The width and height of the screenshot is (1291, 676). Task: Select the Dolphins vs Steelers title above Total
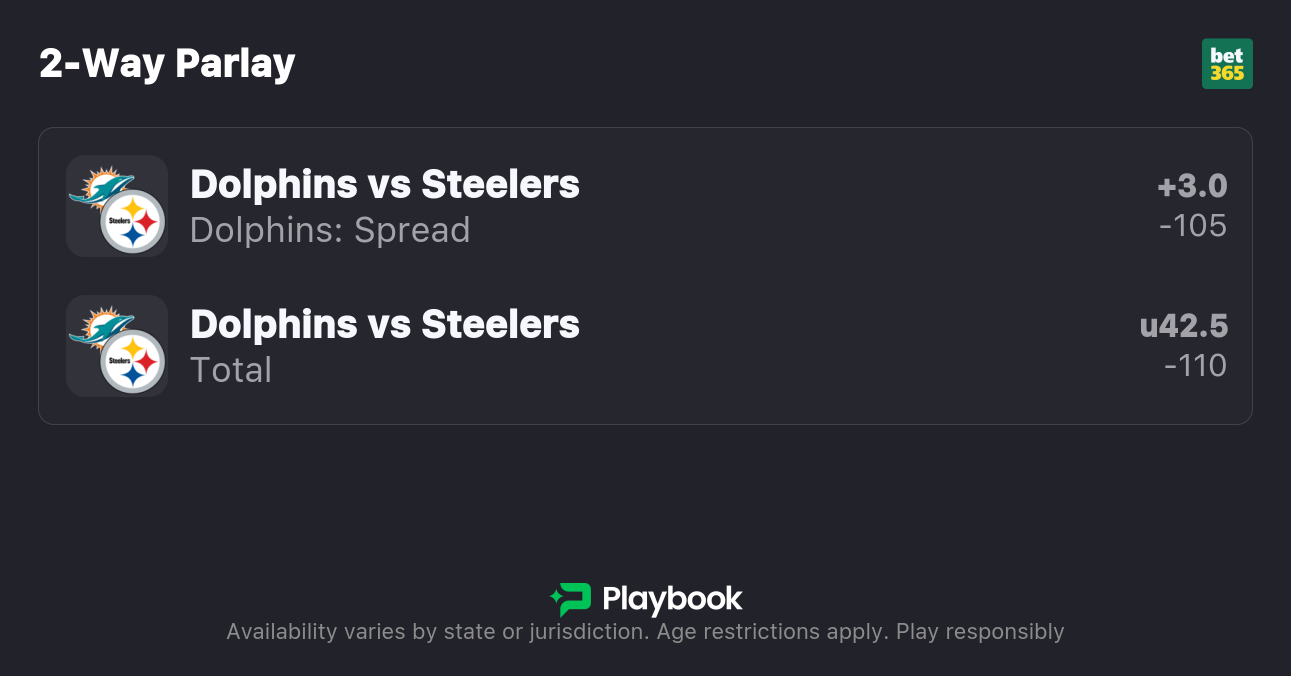tap(385, 324)
